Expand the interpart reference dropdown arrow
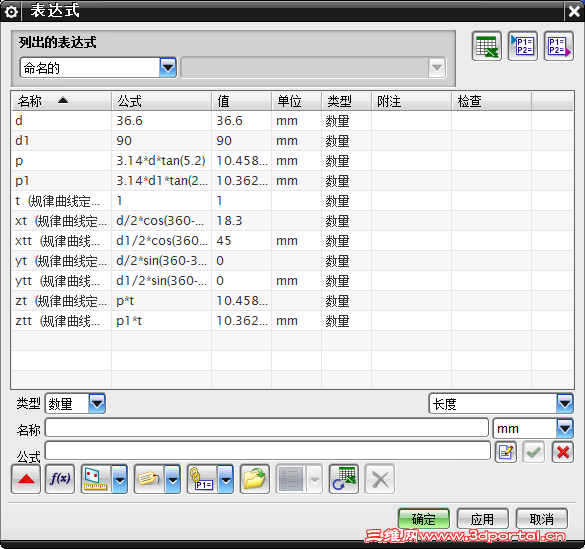The height and width of the screenshot is (549, 585). pos(225,479)
